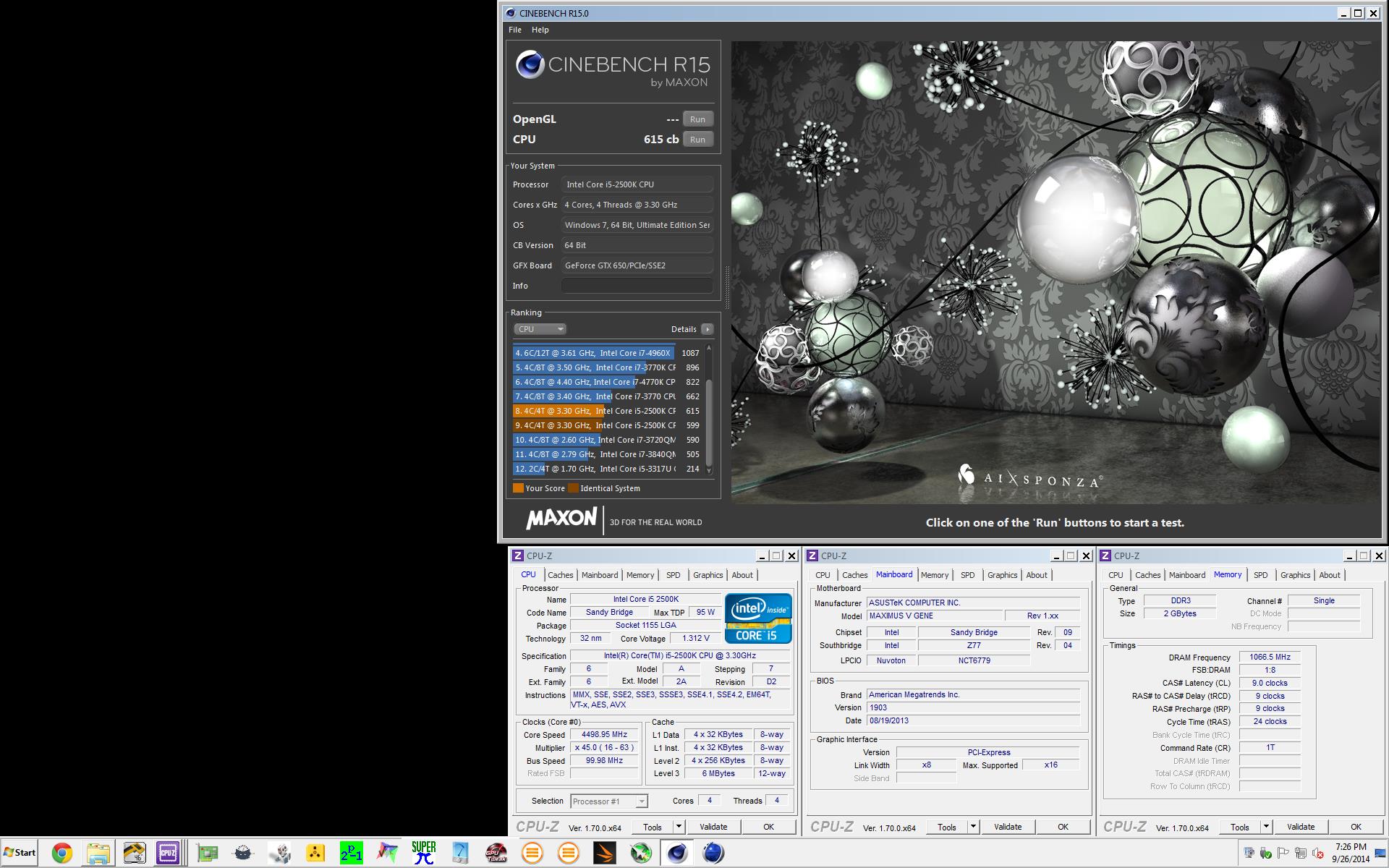The image size is (1389, 868).
Task: Click Validate in CPU-Z Memory-tab window
Action: pyautogui.click(x=1301, y=827)
